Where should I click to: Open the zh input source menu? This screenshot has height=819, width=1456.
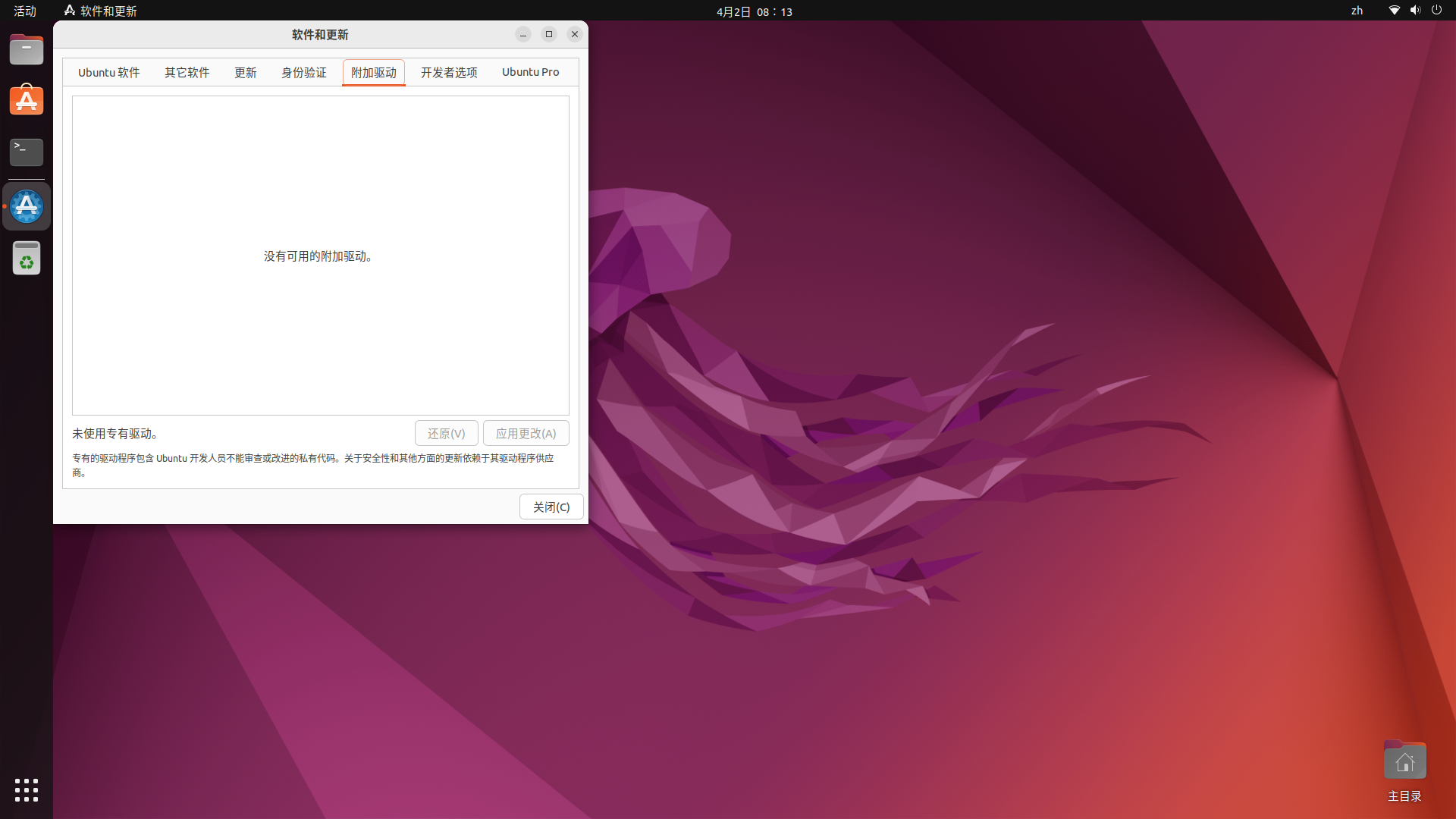click(x=1357, y=11)
